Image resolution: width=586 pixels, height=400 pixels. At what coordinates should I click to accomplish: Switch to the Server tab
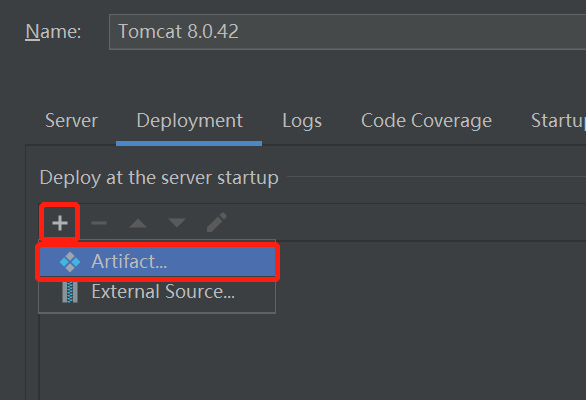tap(71, 121)
